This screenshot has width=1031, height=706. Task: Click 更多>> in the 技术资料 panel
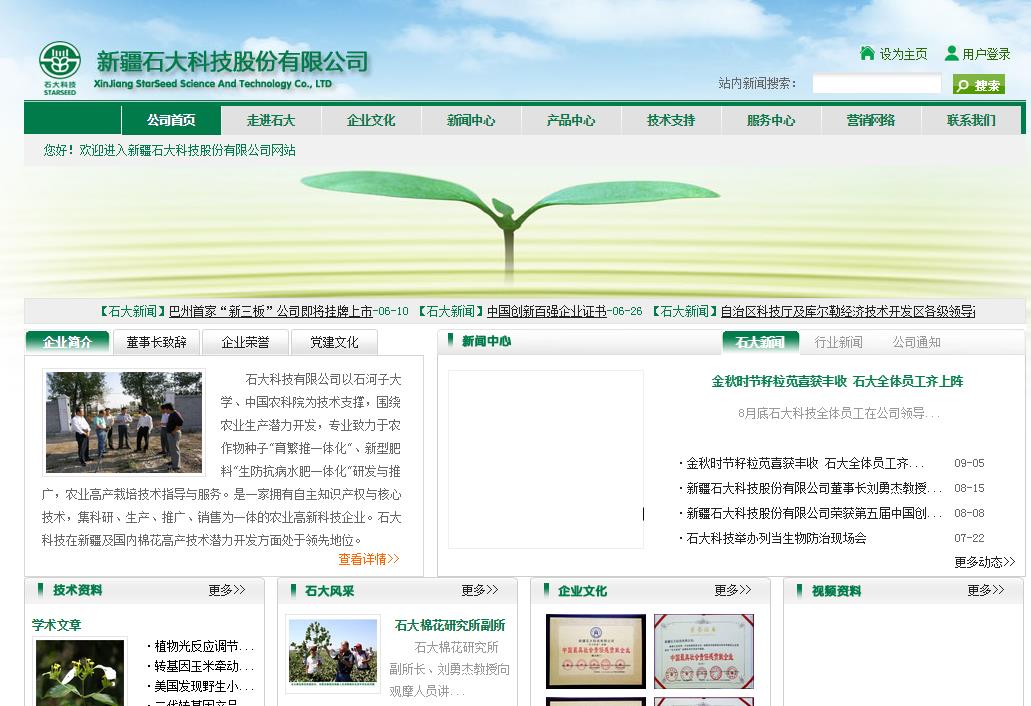point(227,590)
